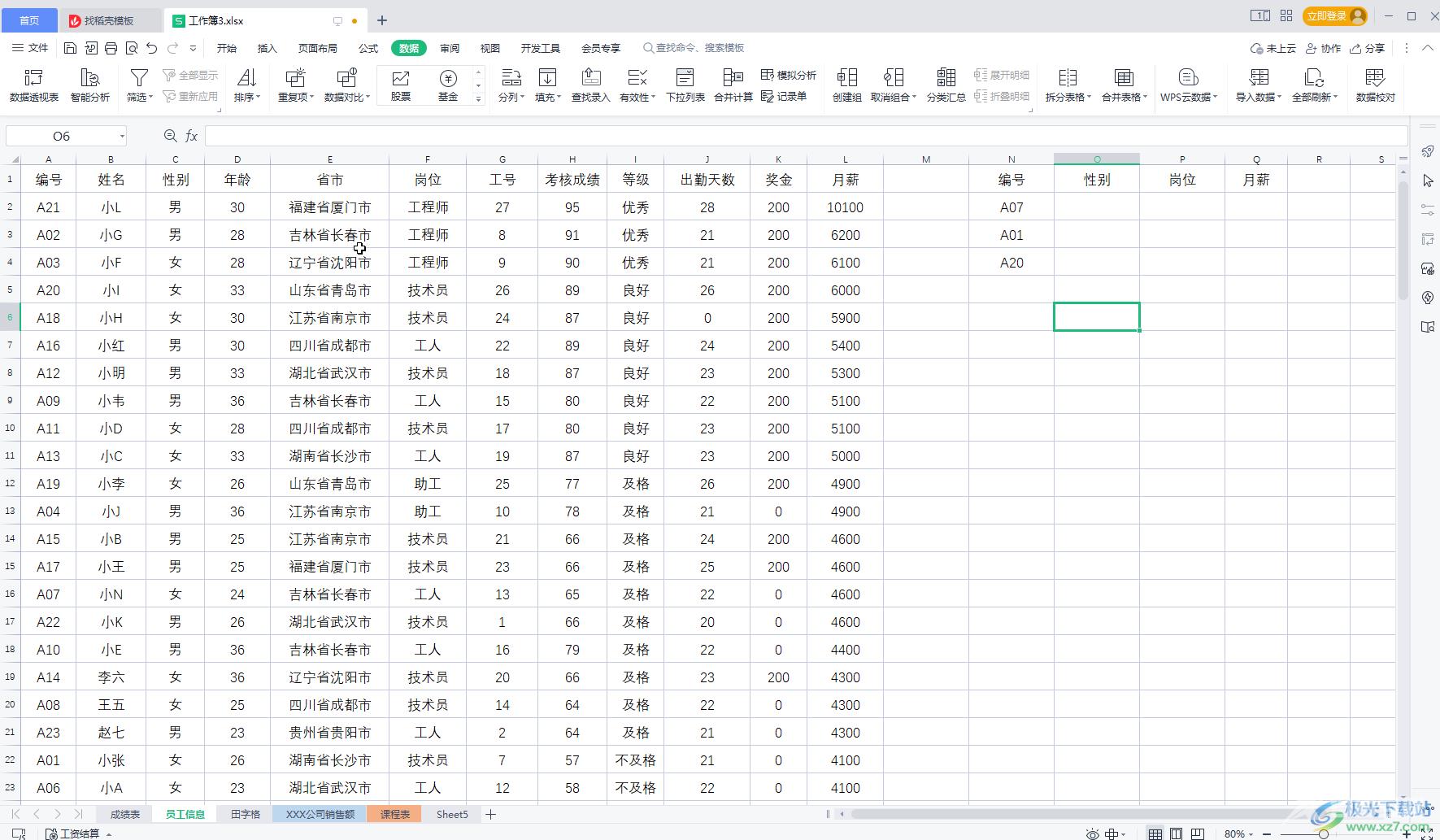Select the 股票 stock data type

pos(401,85)
